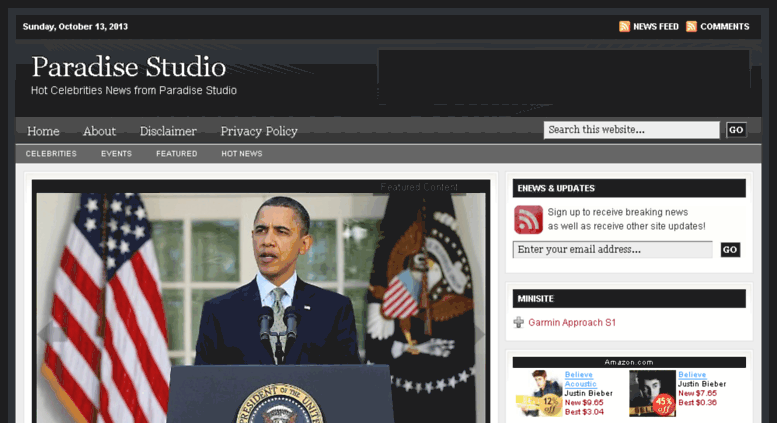The width and height of the screenshot is (777, 423).
Task: Open the About page
Action: click(99, 131)
